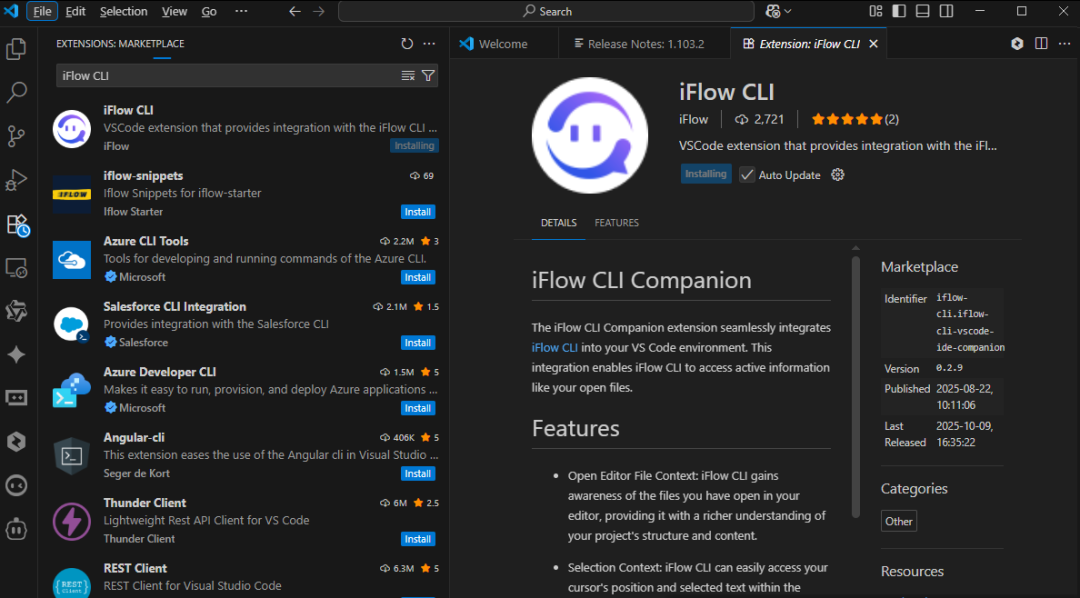This screenshot has height=598, width=1080.
Task: Split the editor to the right
Action: (1041, 43)
